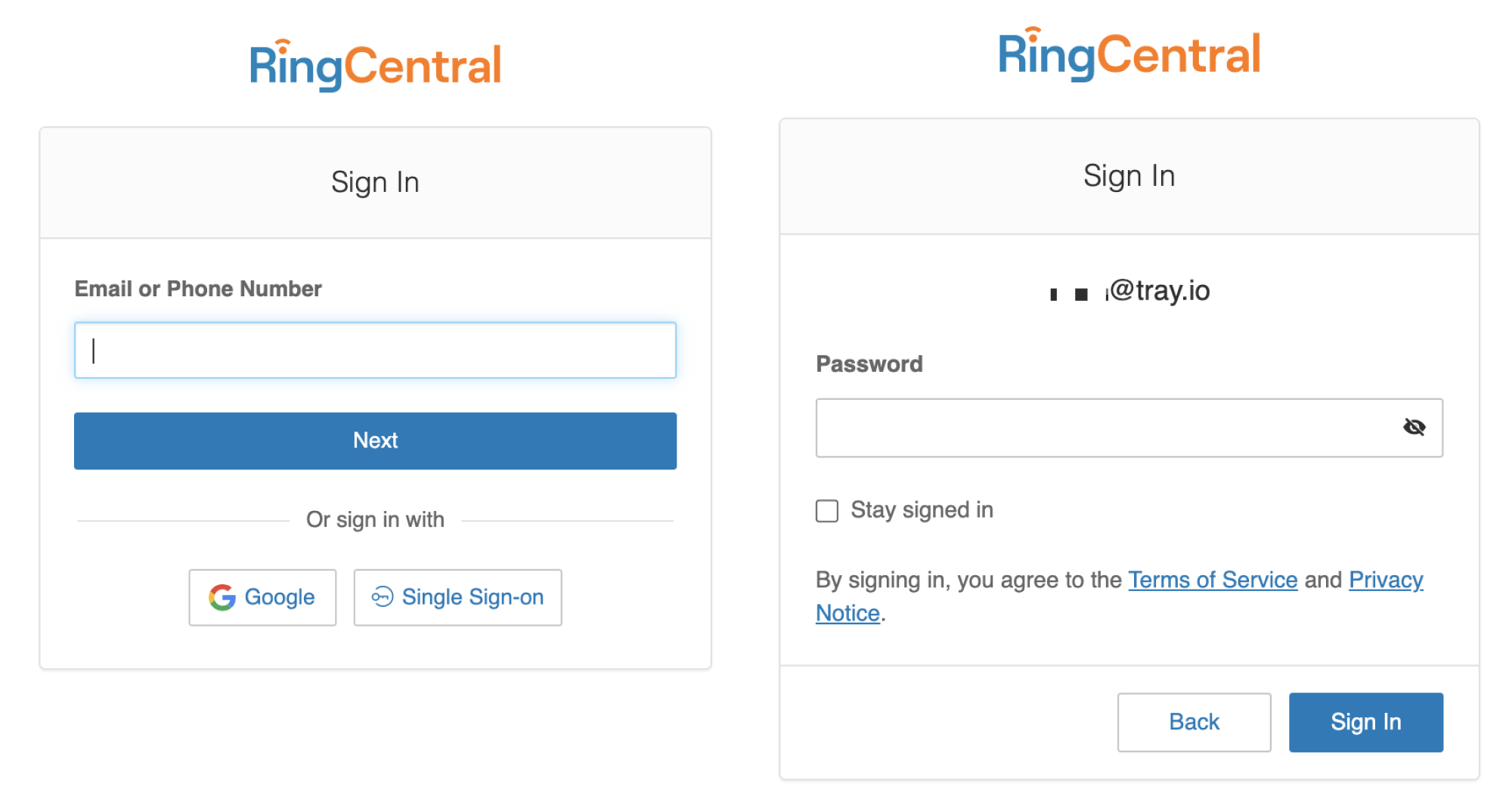Click the circled key glyph on Single Sign-on
The height and width of the screenshot is (802, 1512).
point(382,597)
